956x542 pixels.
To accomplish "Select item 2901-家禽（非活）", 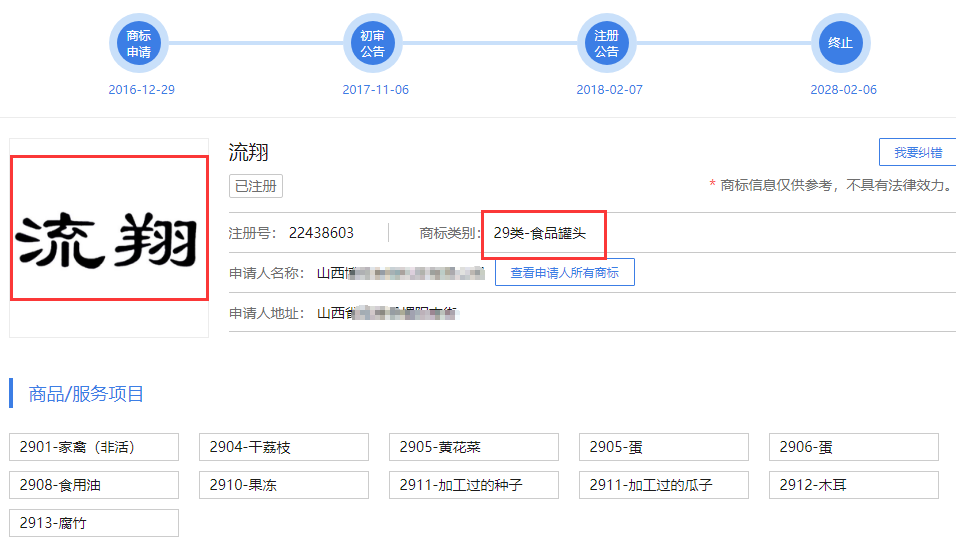I will [x=94, y=447].
